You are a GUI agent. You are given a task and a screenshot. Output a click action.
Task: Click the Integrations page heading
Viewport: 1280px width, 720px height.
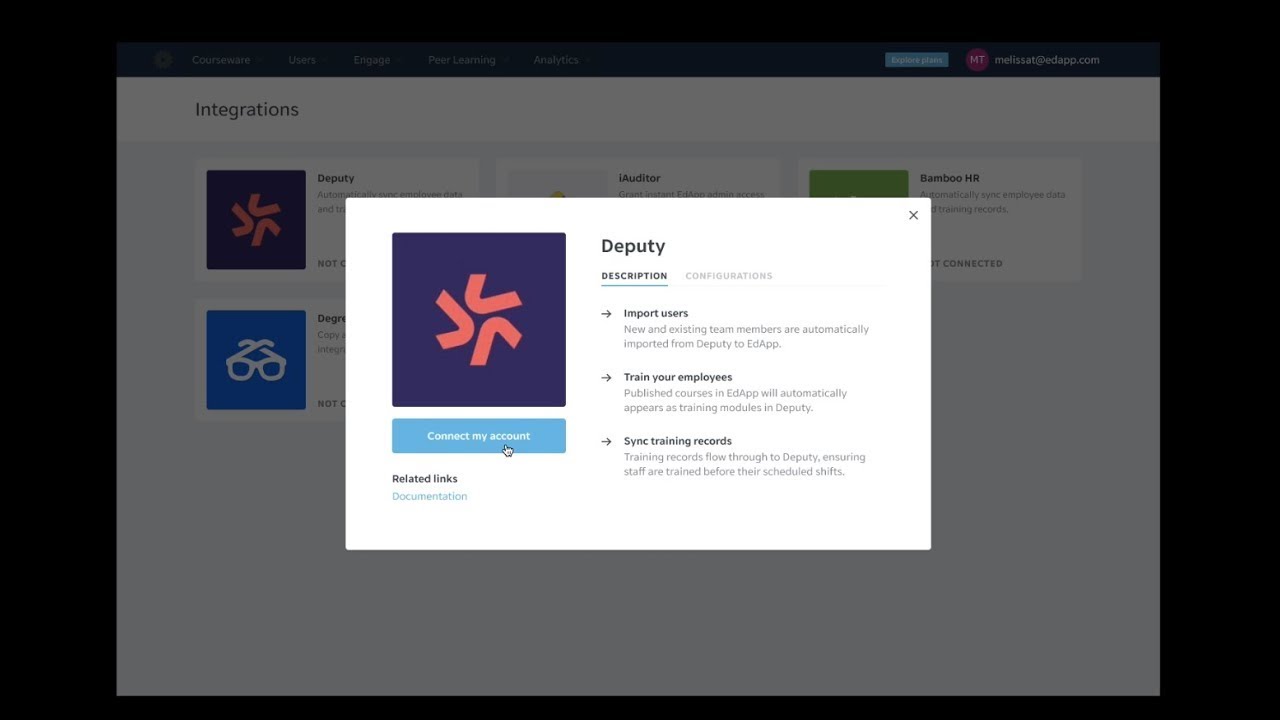click(x=247, y=110)
